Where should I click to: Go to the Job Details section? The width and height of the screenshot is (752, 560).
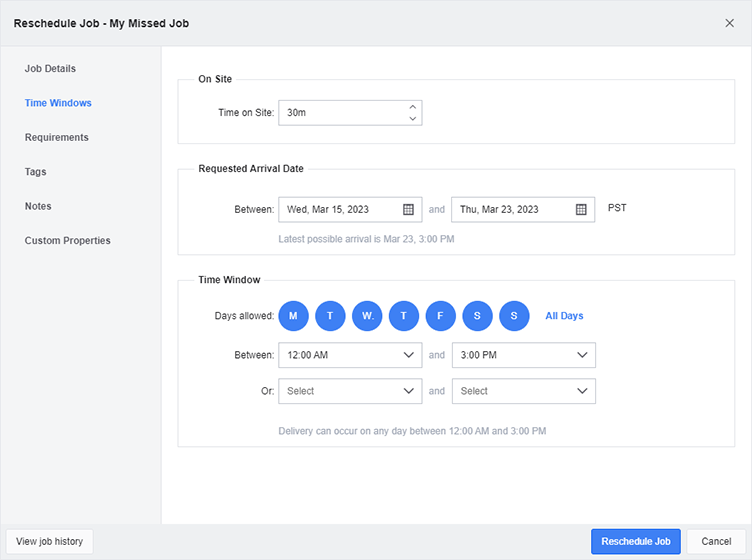(x=50, y=69)
